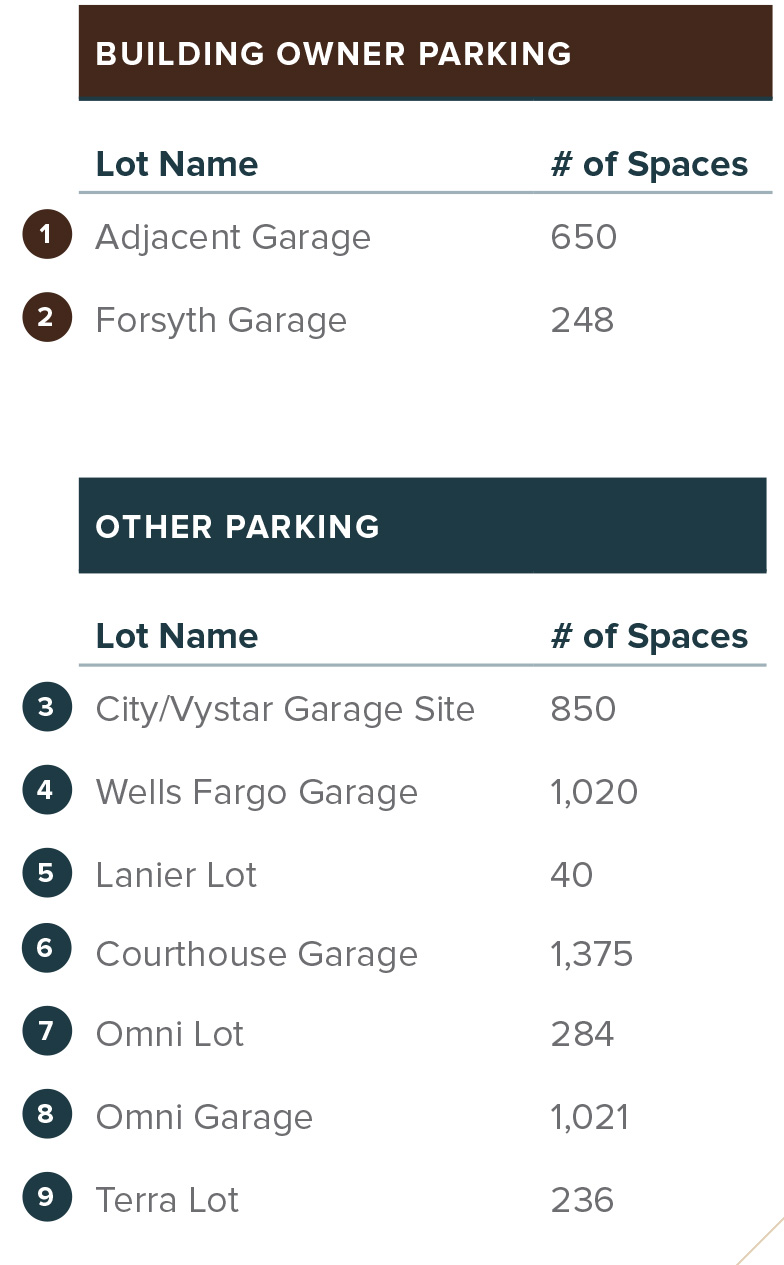Viewport: 784px width, 1265px height.
Task: Select the number 7 circle marker
Action: pyautogui.click(x=46, y=1030)
